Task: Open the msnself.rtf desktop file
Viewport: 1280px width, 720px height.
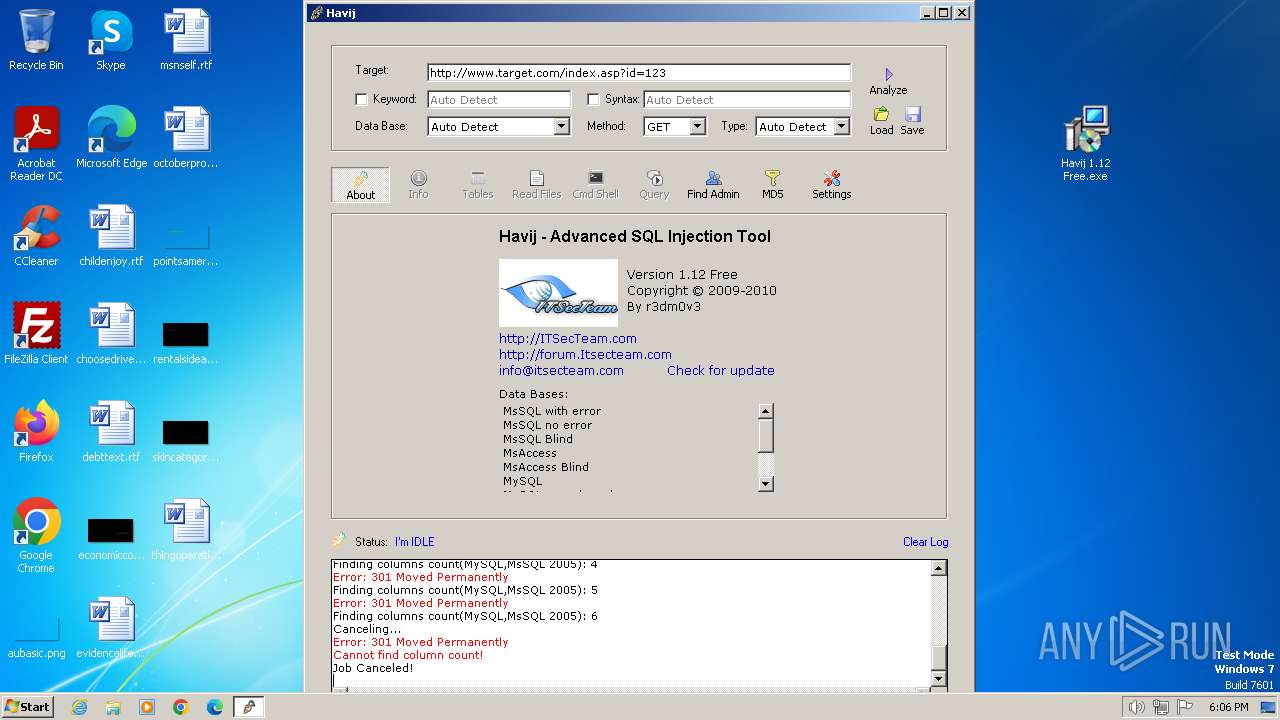Action: 186,40
